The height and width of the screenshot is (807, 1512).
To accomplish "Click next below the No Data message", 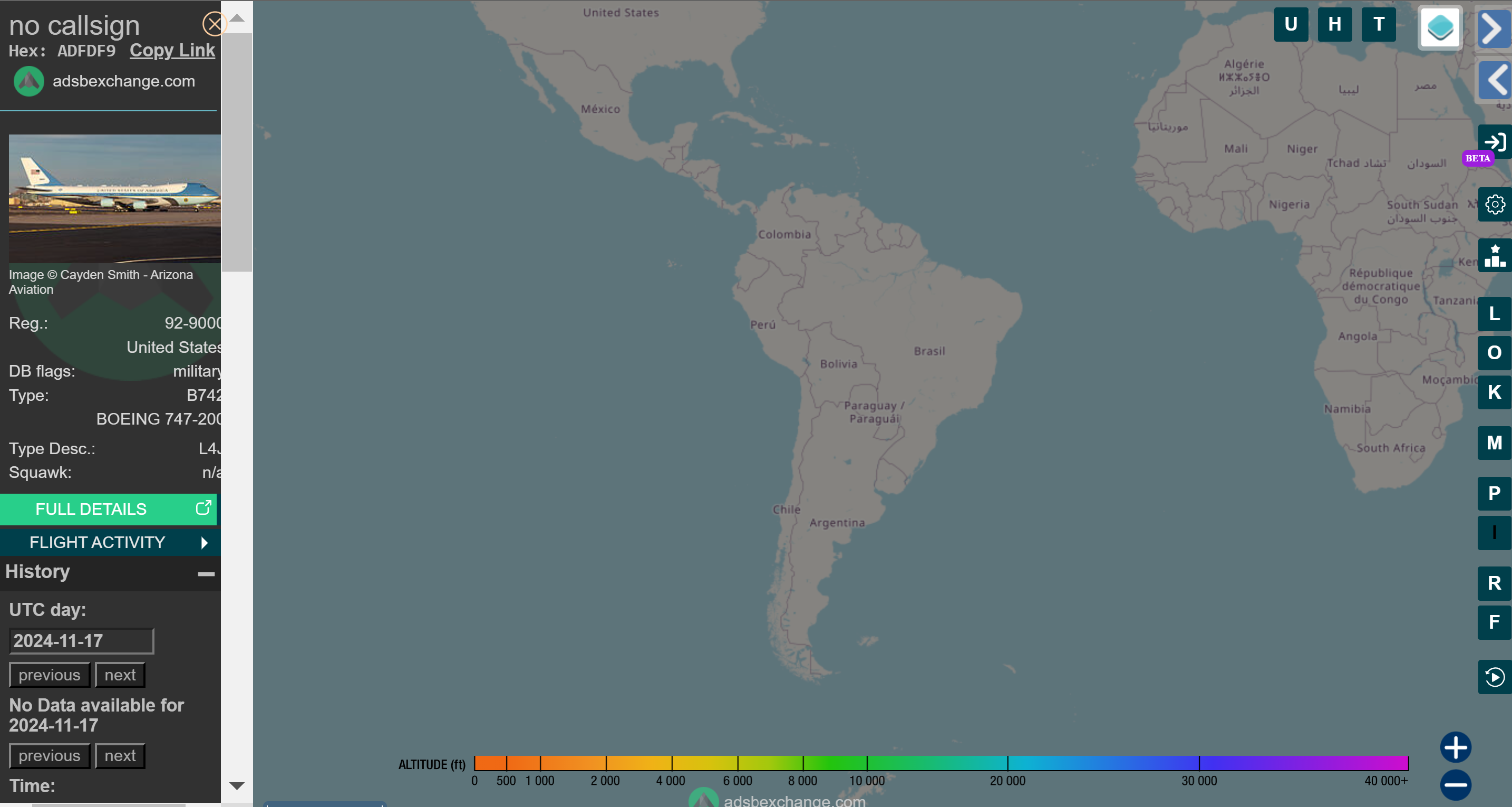I will point(120,755).
